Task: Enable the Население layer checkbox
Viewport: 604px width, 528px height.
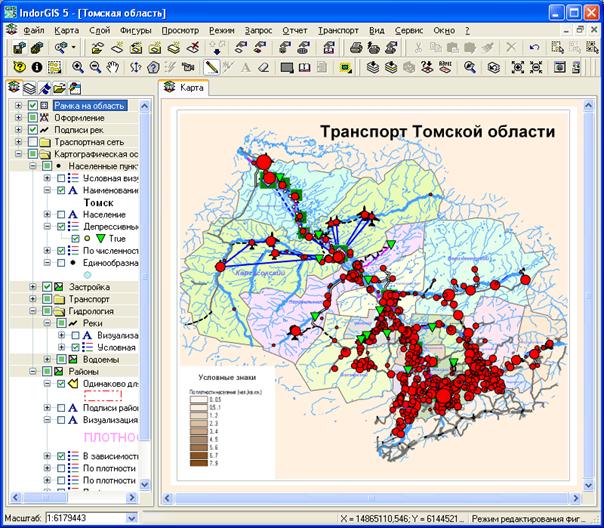Action: point(61,215)
